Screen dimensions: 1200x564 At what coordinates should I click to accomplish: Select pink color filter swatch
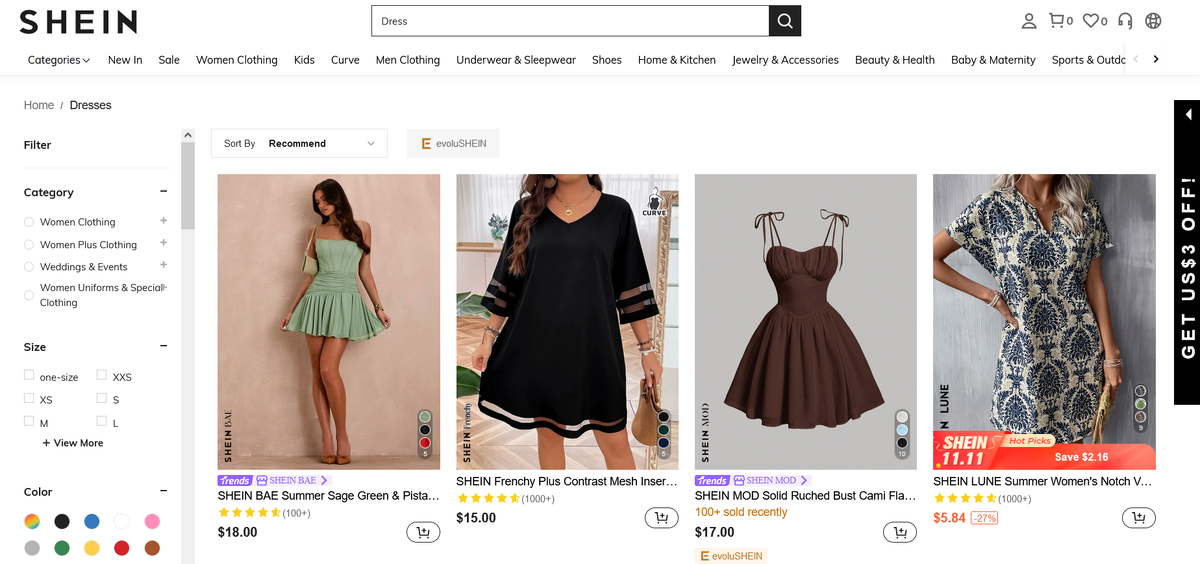point(152,521)
